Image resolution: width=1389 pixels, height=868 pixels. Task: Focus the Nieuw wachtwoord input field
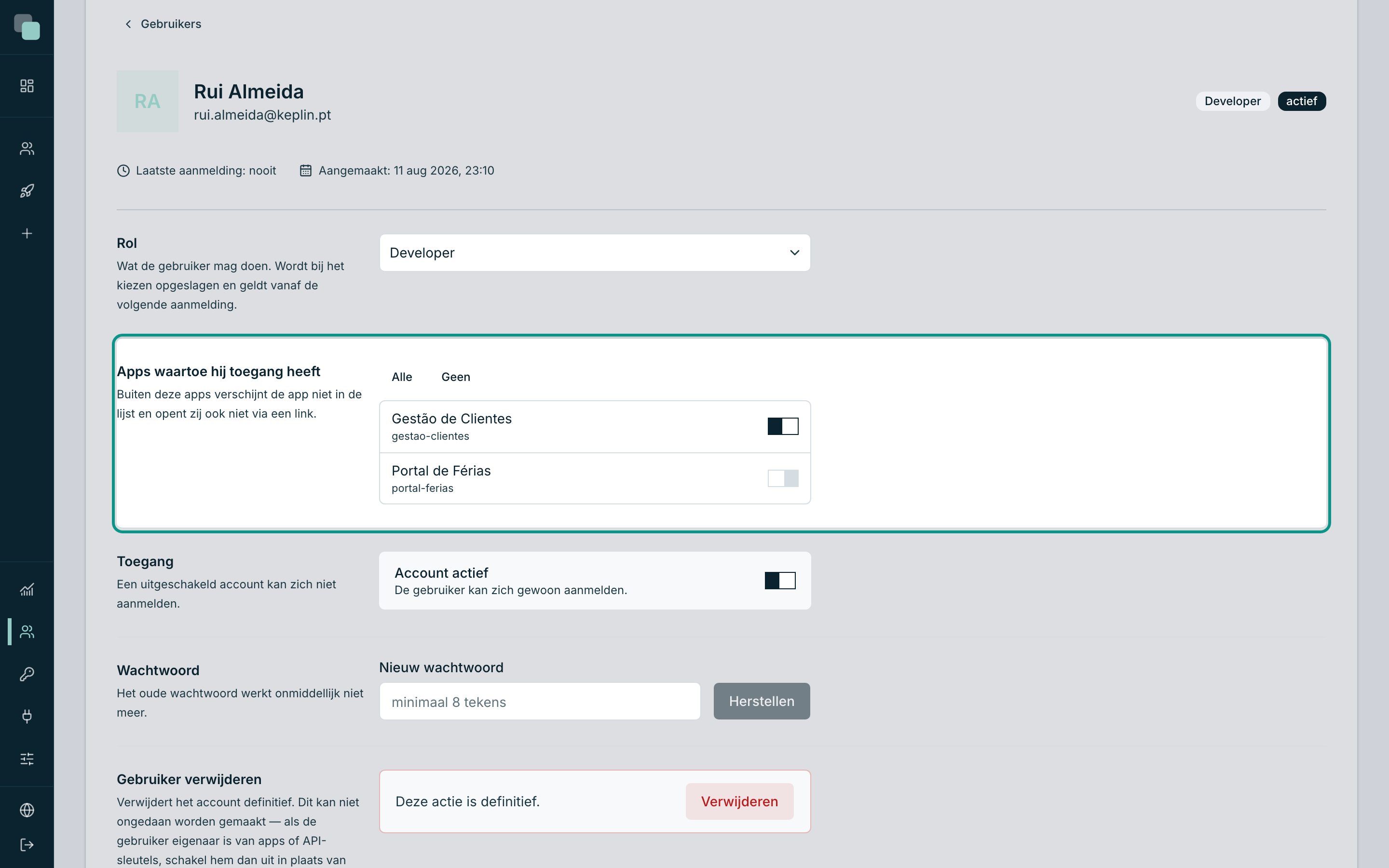pos(540,702)
